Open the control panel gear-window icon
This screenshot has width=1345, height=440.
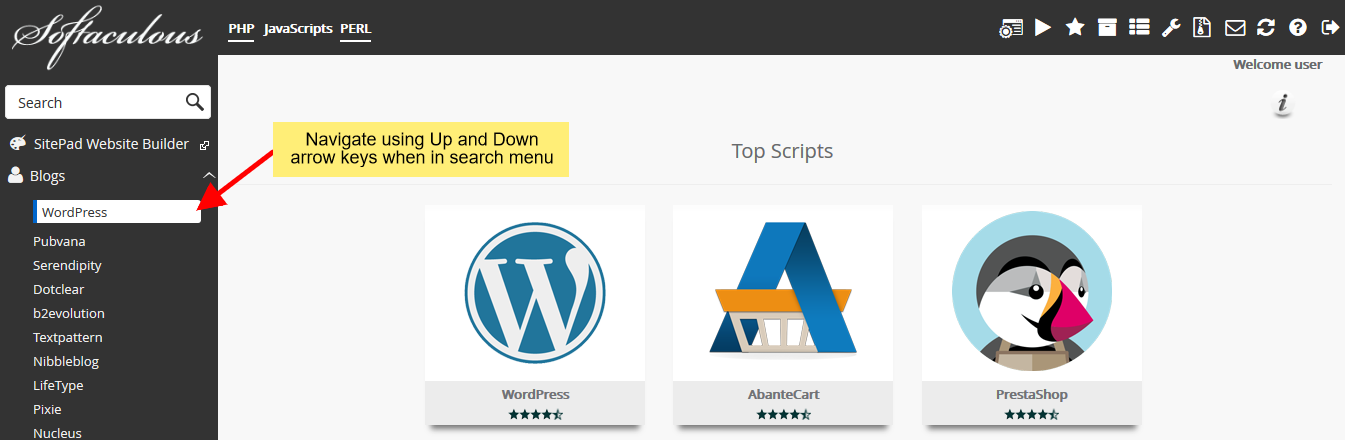(1011, 28)
